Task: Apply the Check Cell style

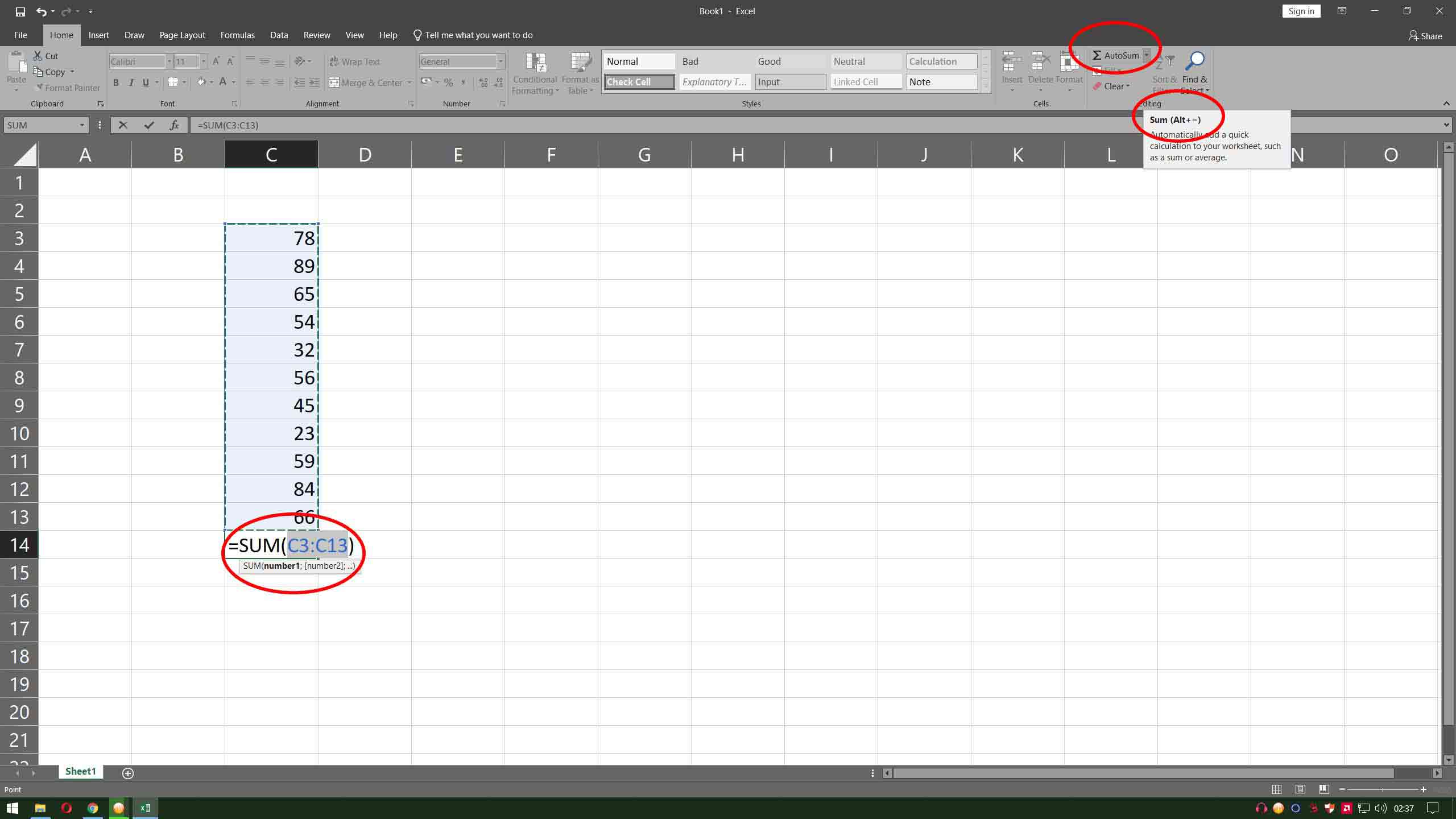Action: coord(639,82)
